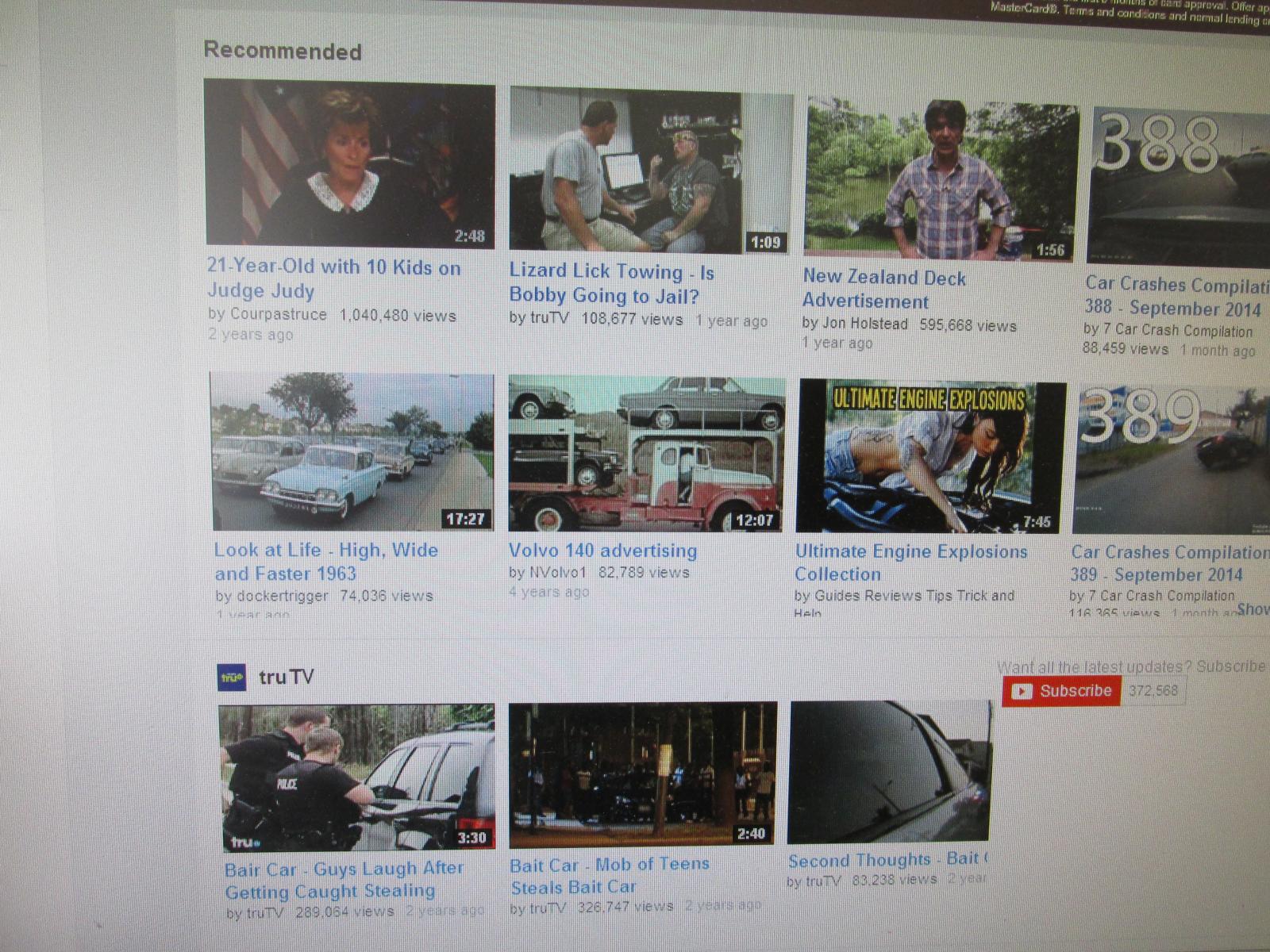This screenshot has width=1270, height=952.
Task: Visit the dockertrigger channel link
Action: click(x=282, y=596)
